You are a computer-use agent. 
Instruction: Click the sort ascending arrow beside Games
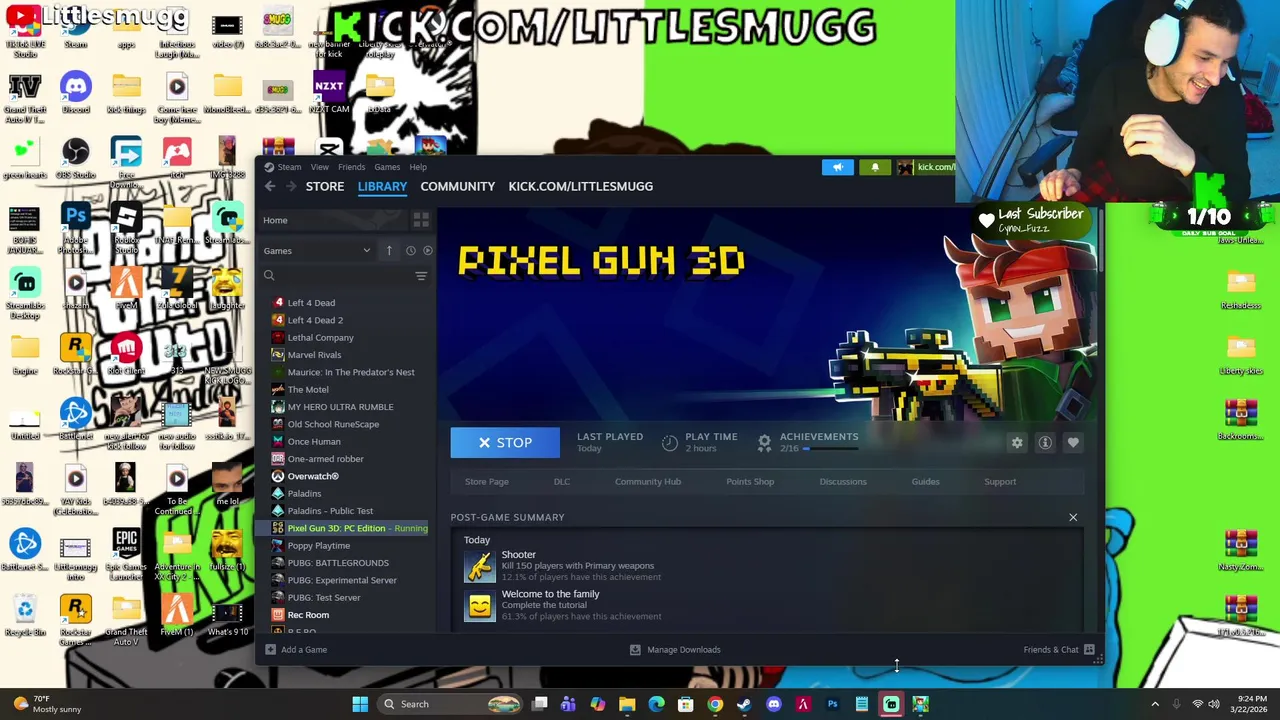click(x=389, y=251)
